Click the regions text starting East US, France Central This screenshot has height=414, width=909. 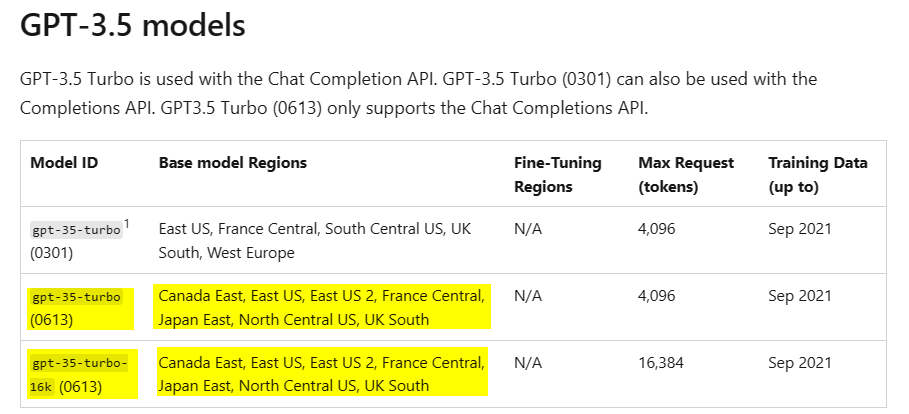coord(315,241)
